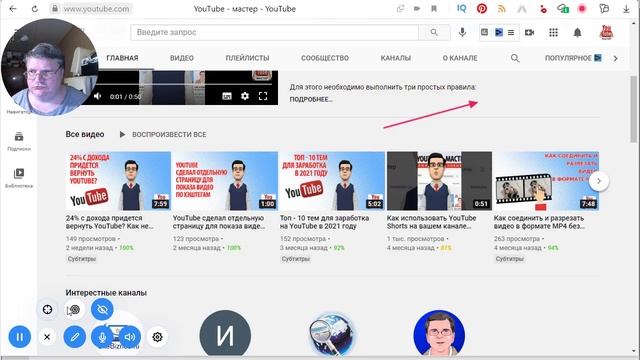Open Подписки in the sidebar
Screen dimensions: 640x360
pos(19,141)
